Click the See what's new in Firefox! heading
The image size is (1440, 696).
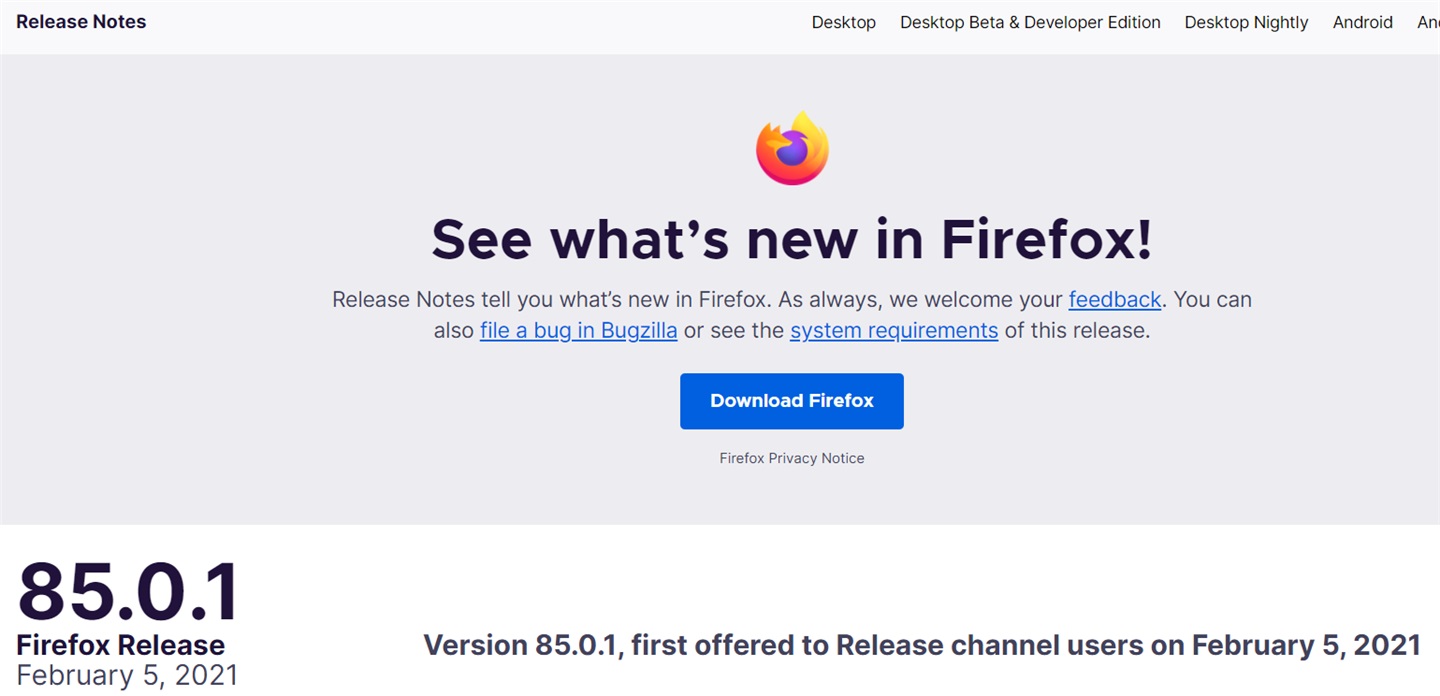(x=792, y=238)
